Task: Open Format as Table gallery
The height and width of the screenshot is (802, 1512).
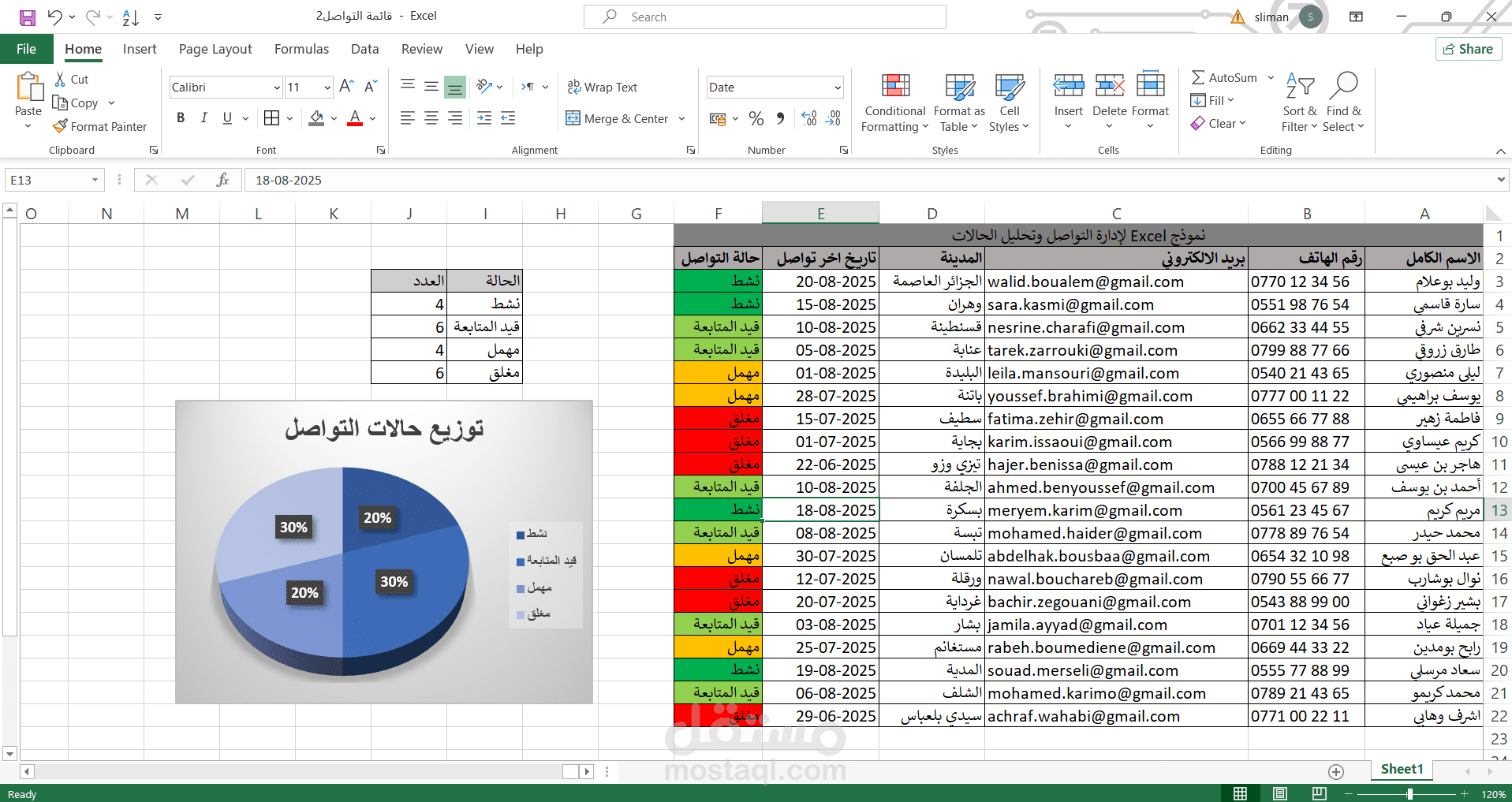Action: click(959, 103)
